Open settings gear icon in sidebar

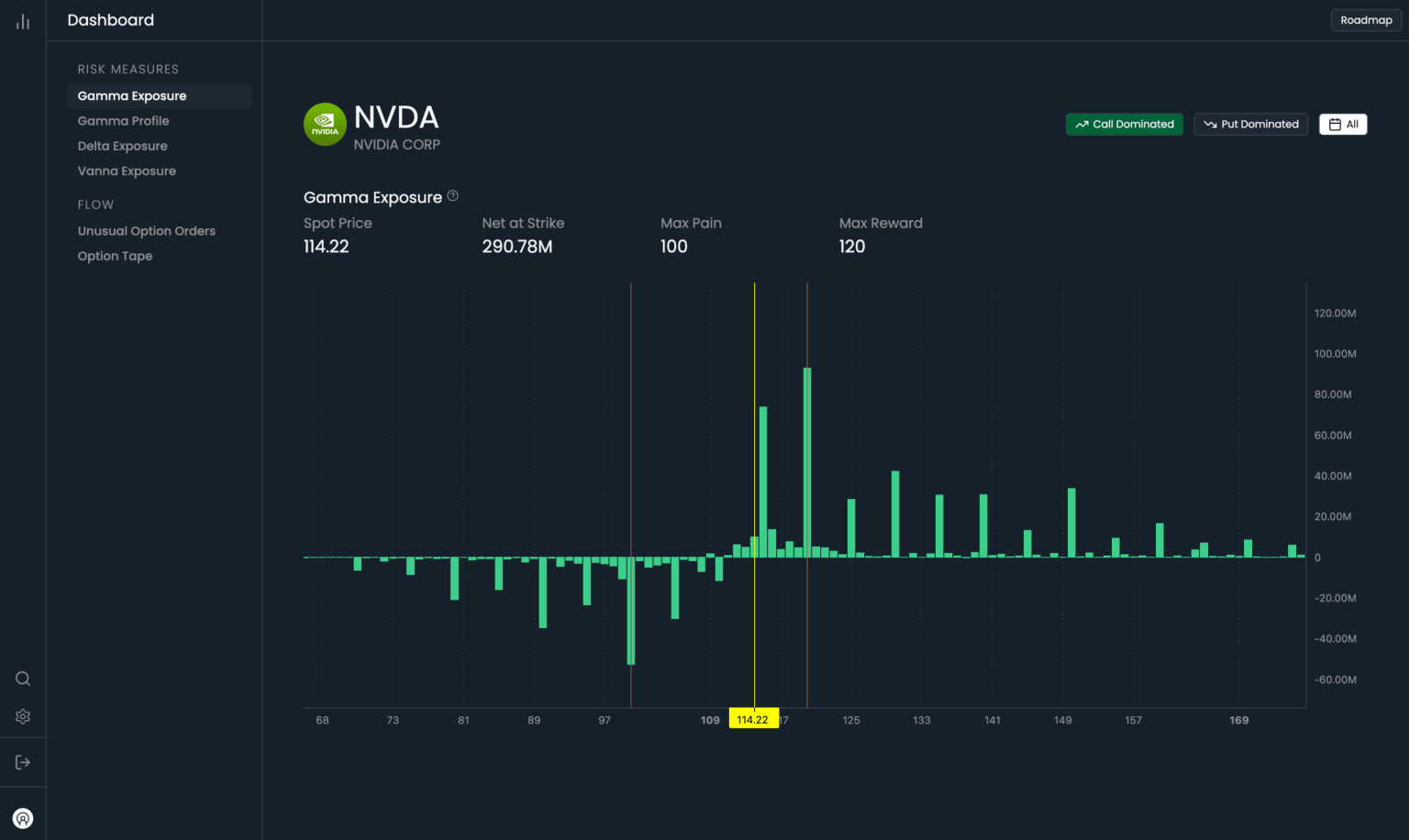23,716
